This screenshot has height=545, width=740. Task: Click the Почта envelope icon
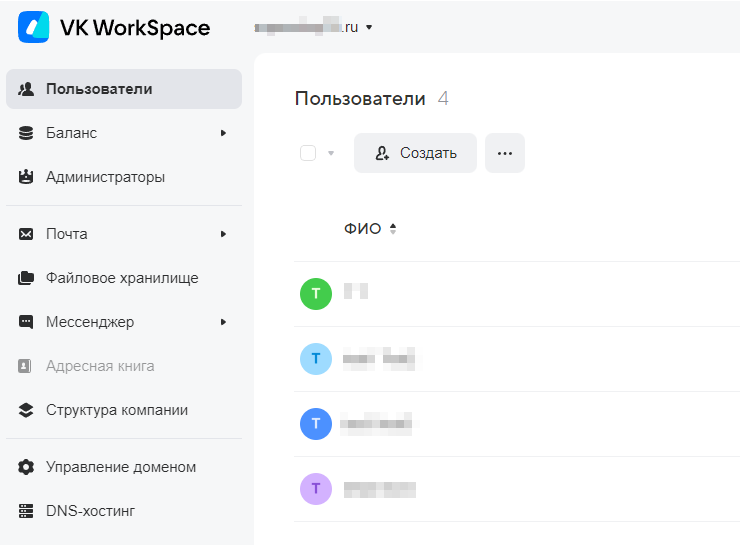(26, 234)
